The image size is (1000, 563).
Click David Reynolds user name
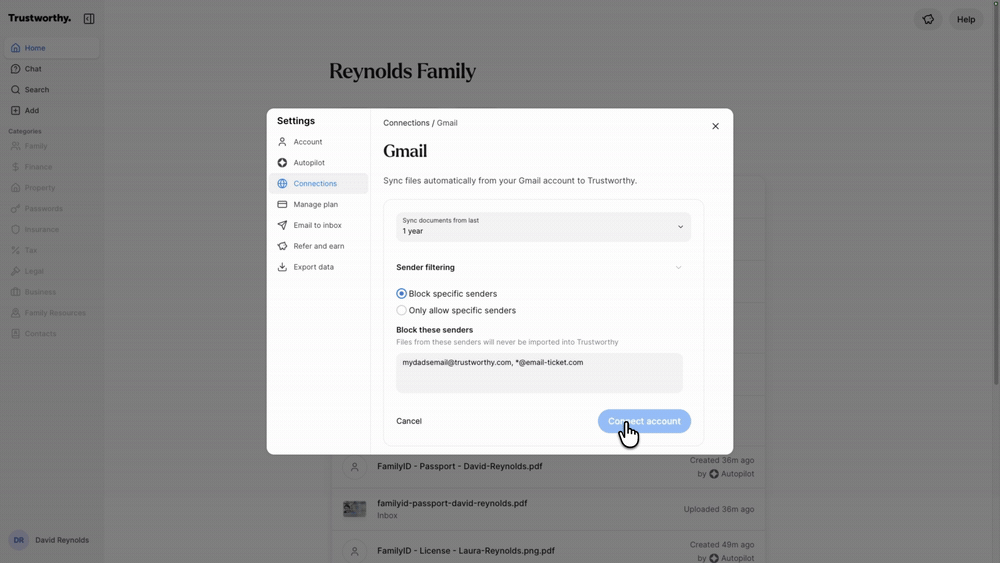point(62,540)
